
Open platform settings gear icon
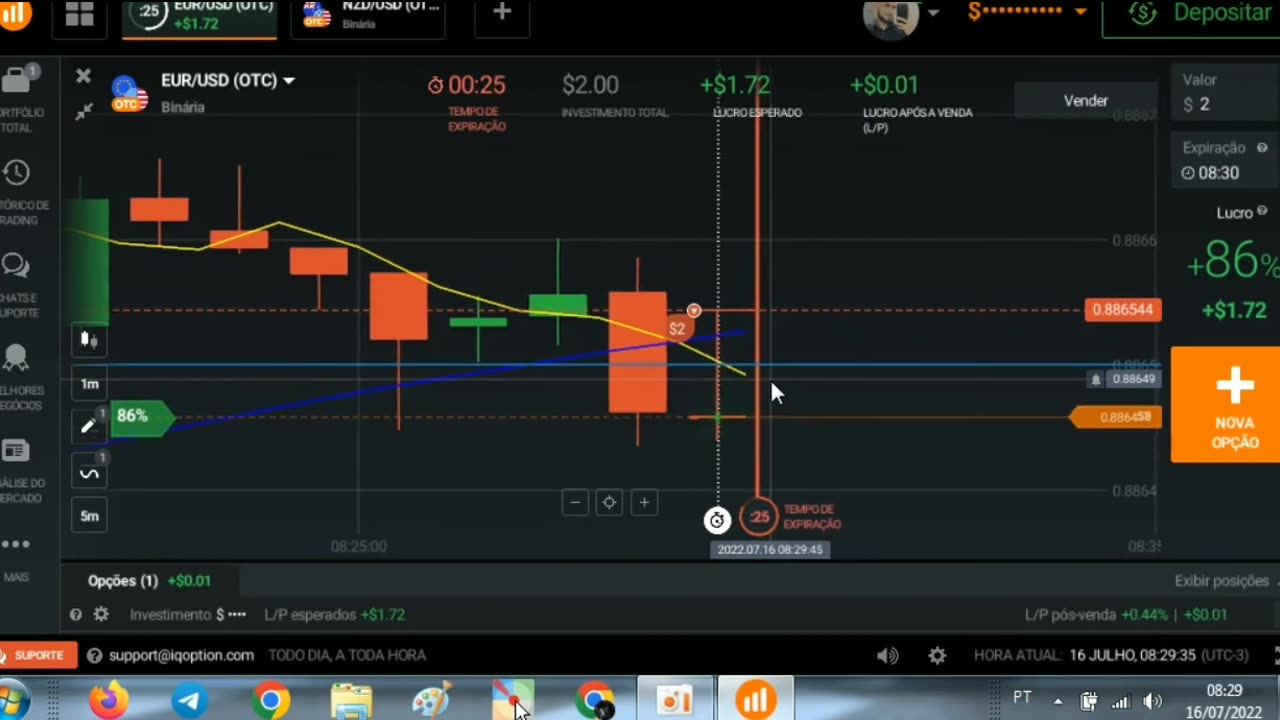click(x=937, y=656)
